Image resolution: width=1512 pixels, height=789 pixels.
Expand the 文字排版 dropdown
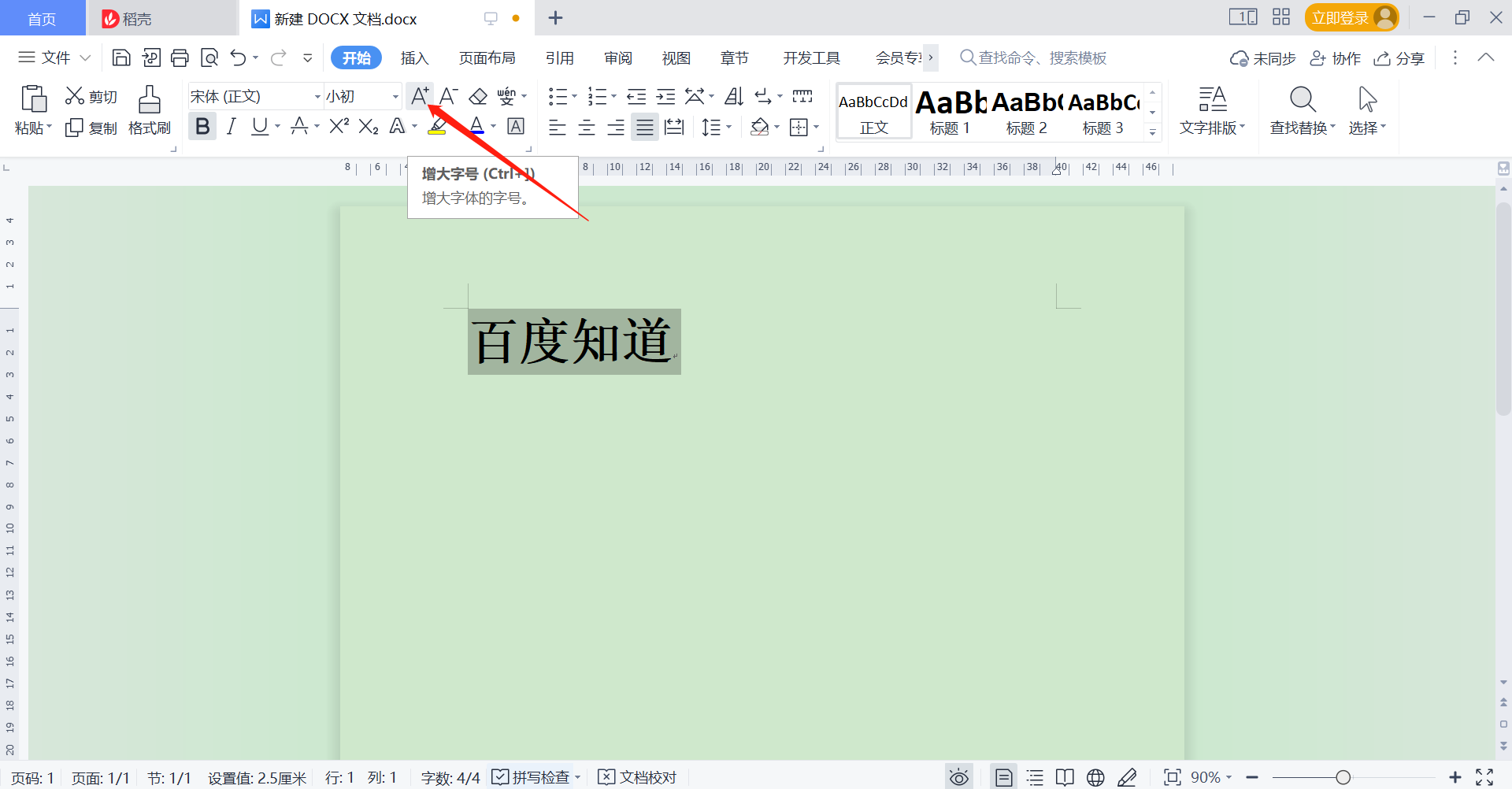(1212, 128)
